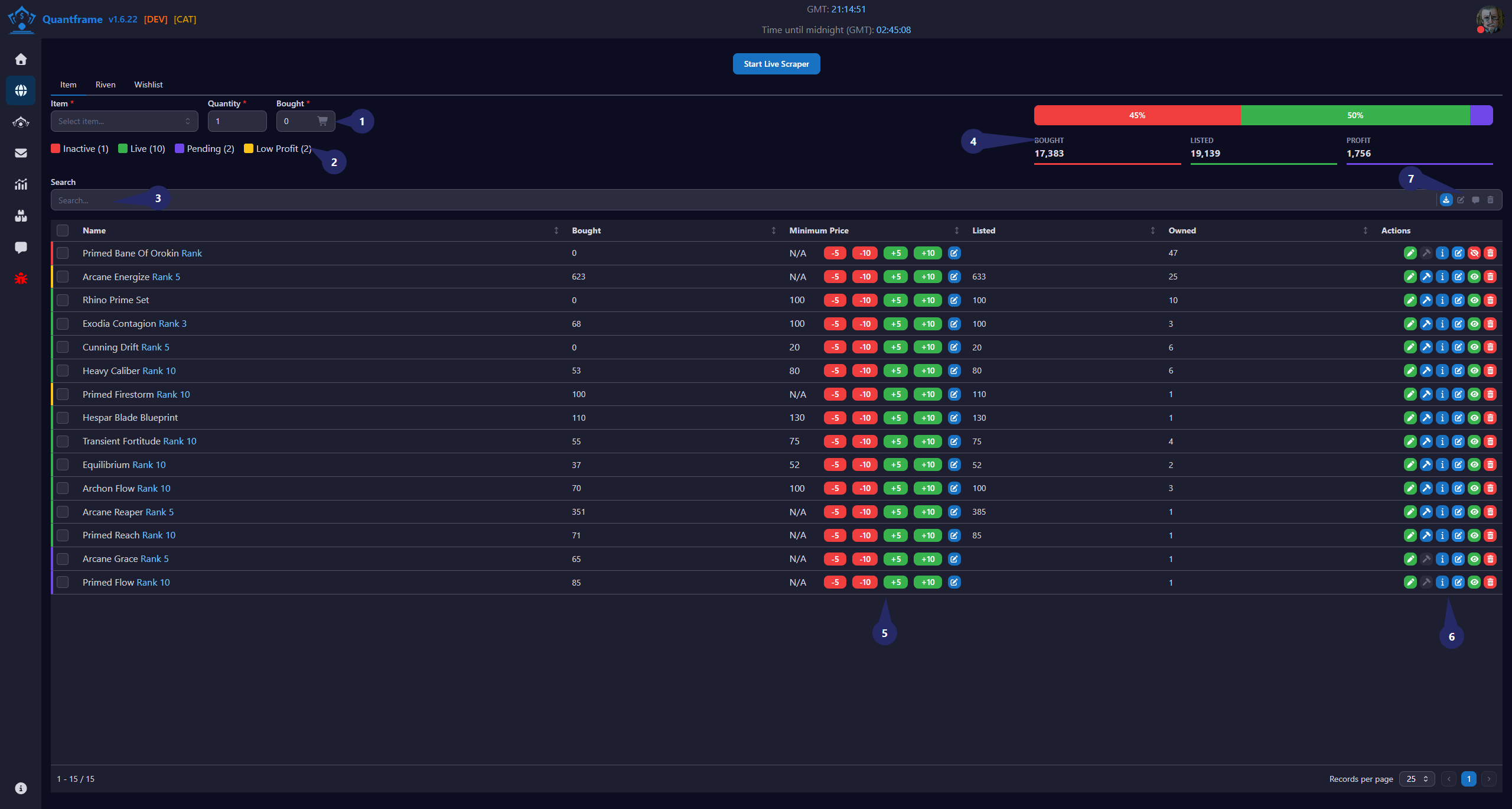The image size is (1512, 809).
Task: Go to next page chevron in pagination
Action: (x=1489, y=779)
